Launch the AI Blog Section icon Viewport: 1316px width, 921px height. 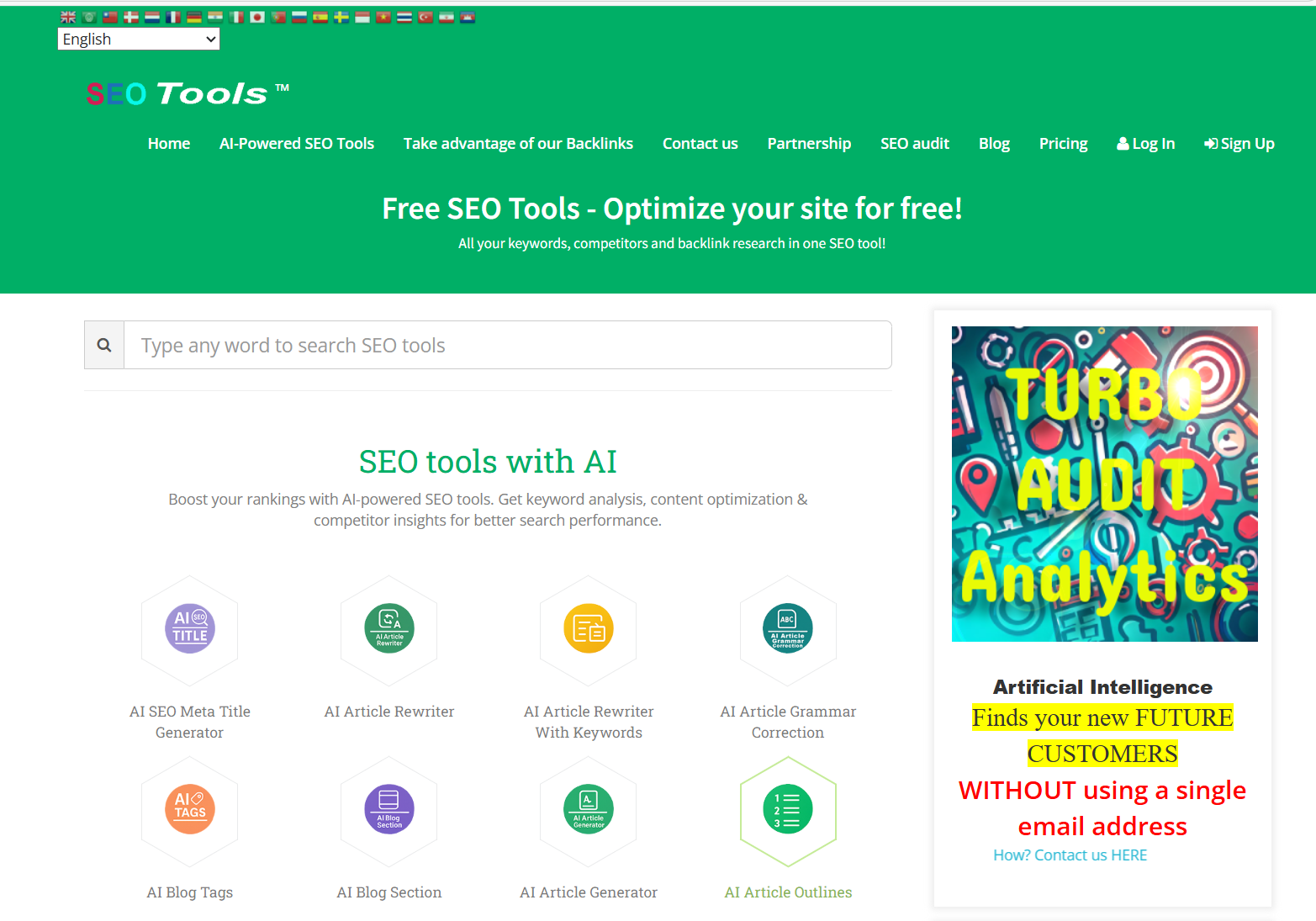point(389,809)
